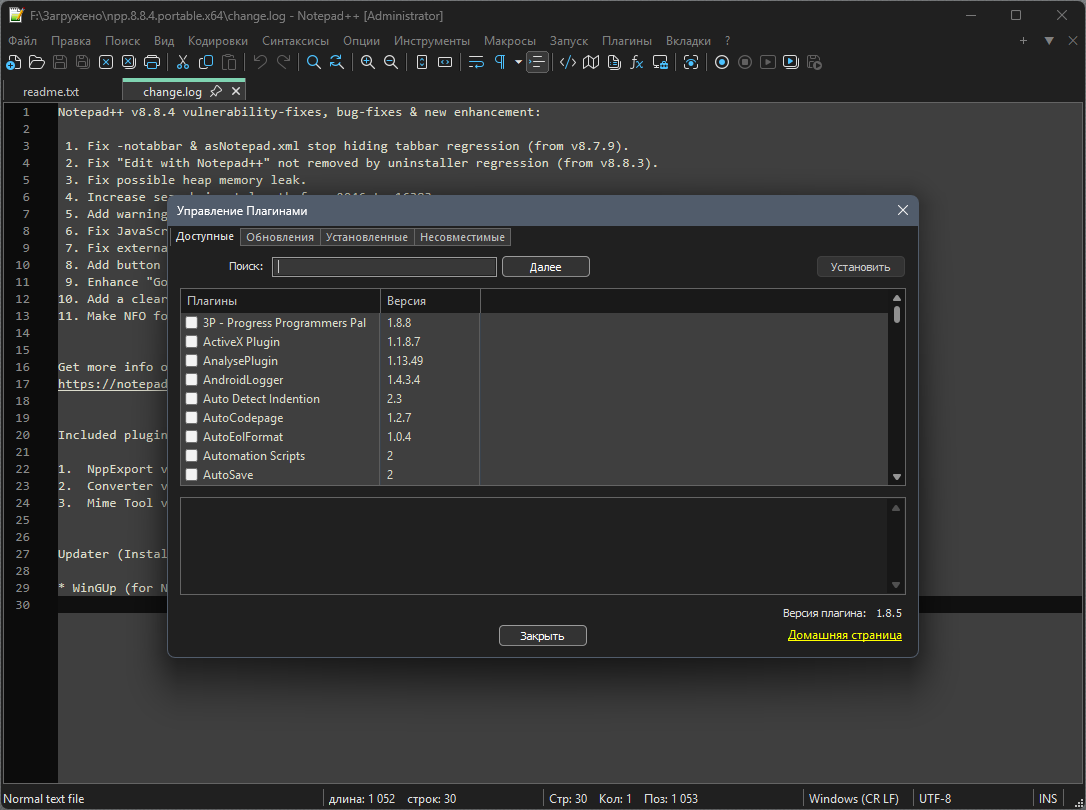Open Find with the magnifier icon

pyautogui.click(x=314, y=62)
